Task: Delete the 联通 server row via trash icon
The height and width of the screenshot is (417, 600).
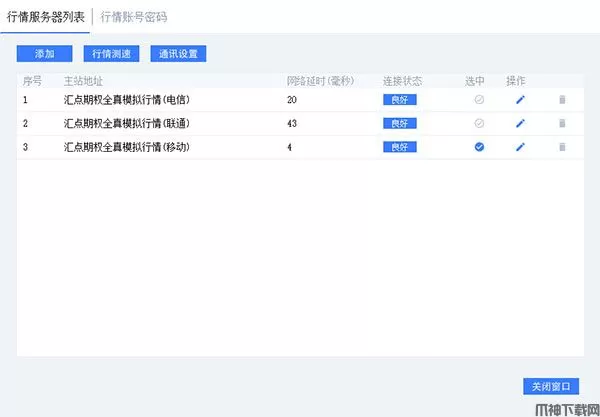Action: 562,124
